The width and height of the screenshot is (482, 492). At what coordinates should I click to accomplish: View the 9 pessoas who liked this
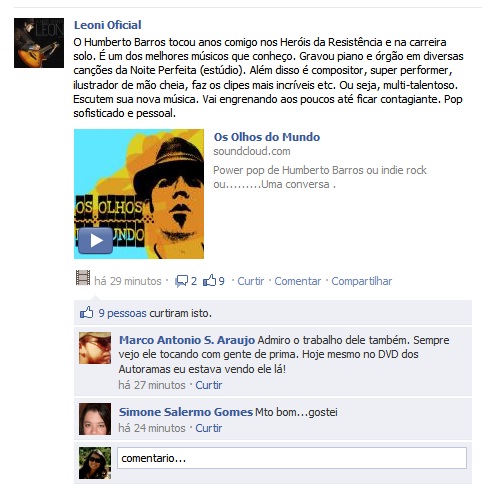(x=122, y=313)
